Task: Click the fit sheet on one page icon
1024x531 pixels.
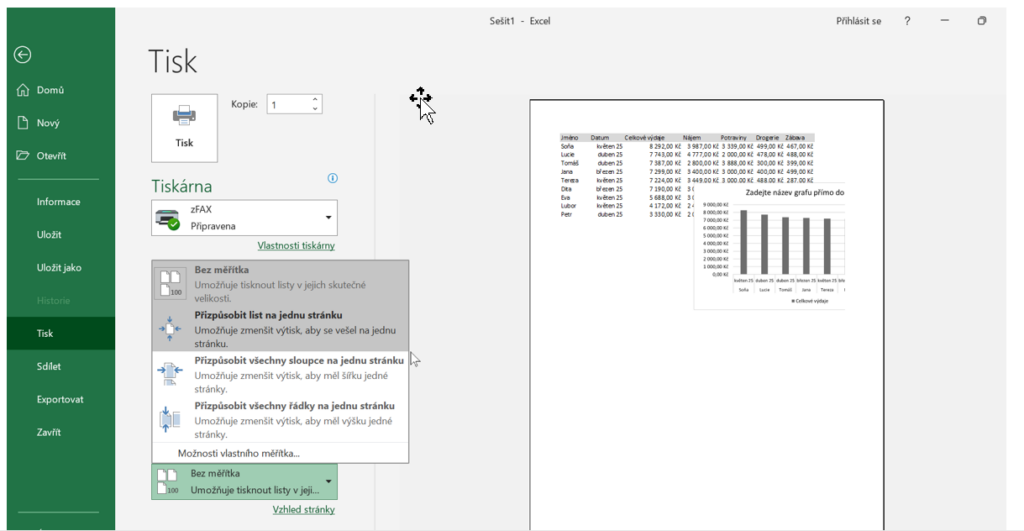Action: [169, 328]
